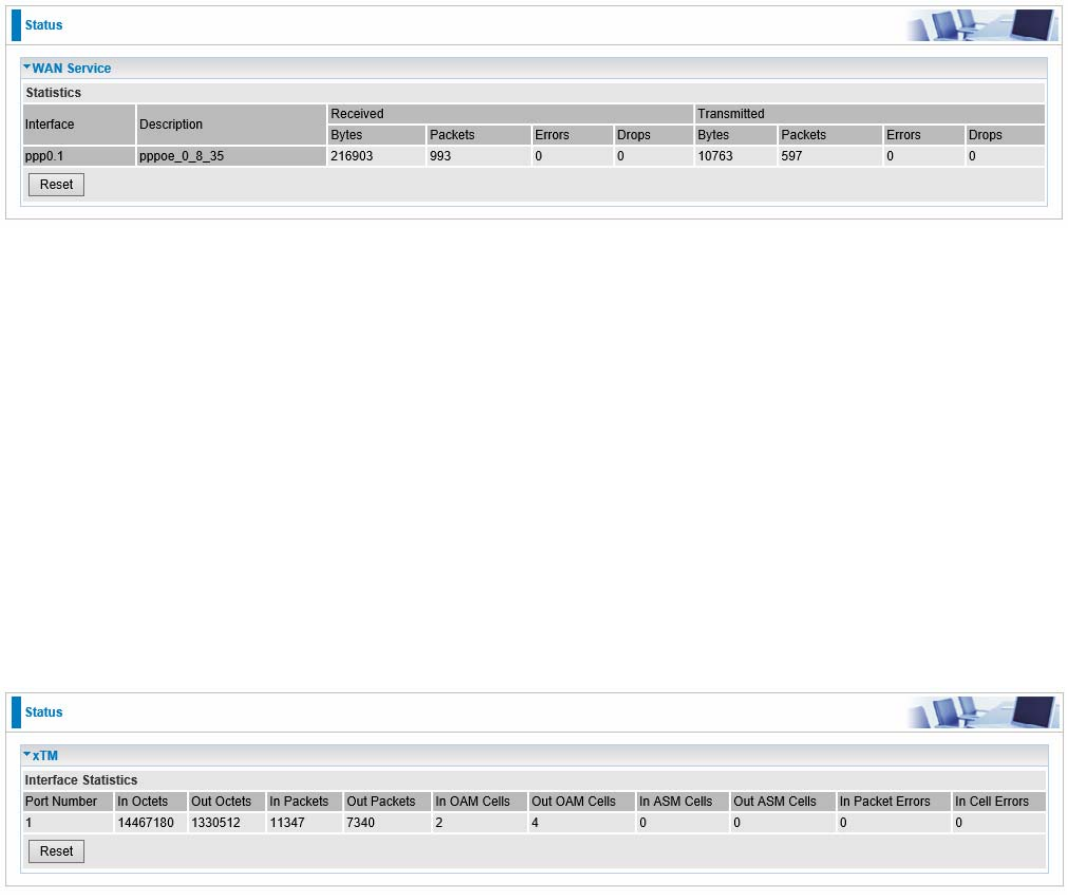Click the In ASM Cells header

pos(682,802)
